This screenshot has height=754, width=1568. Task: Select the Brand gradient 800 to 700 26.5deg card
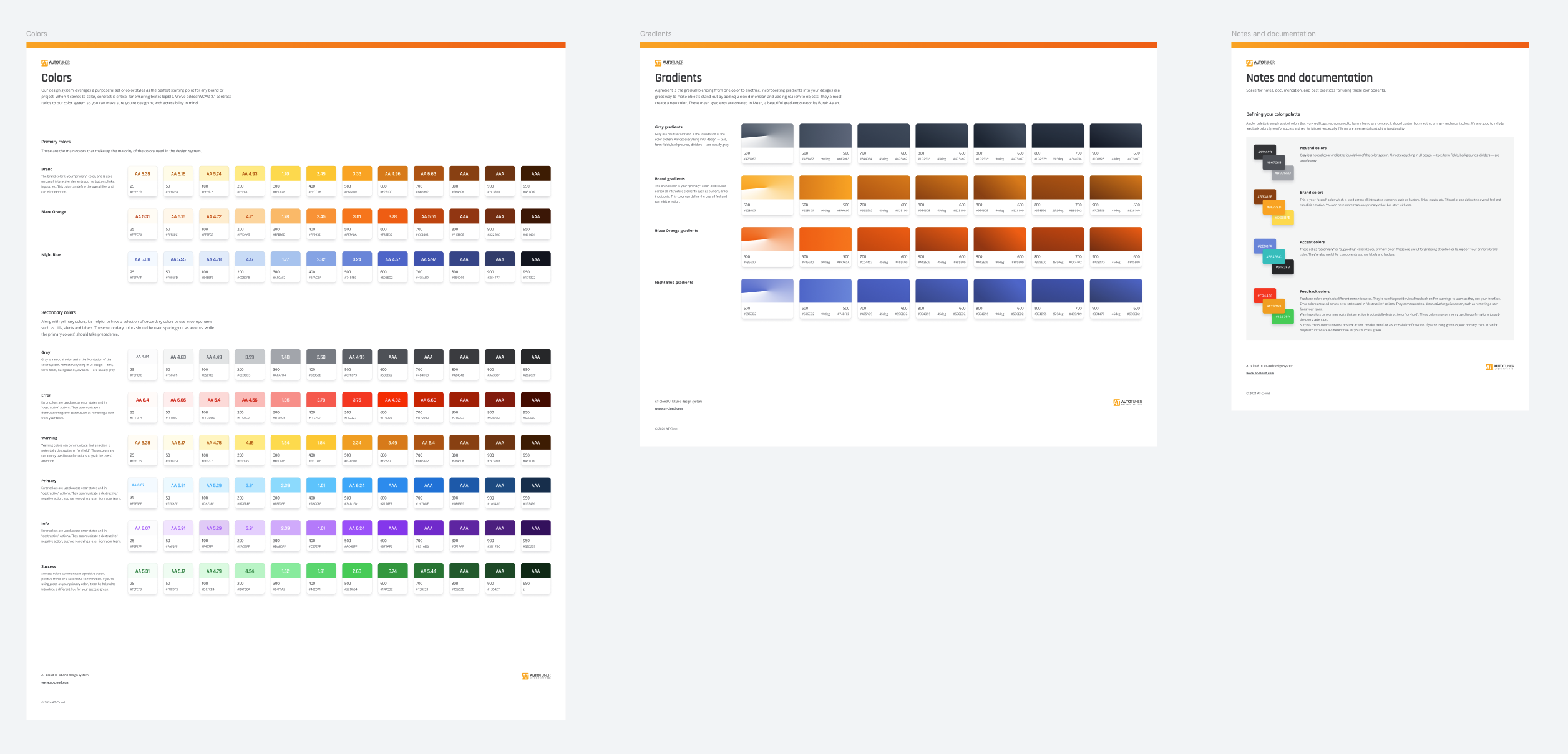coord(1058,195)
